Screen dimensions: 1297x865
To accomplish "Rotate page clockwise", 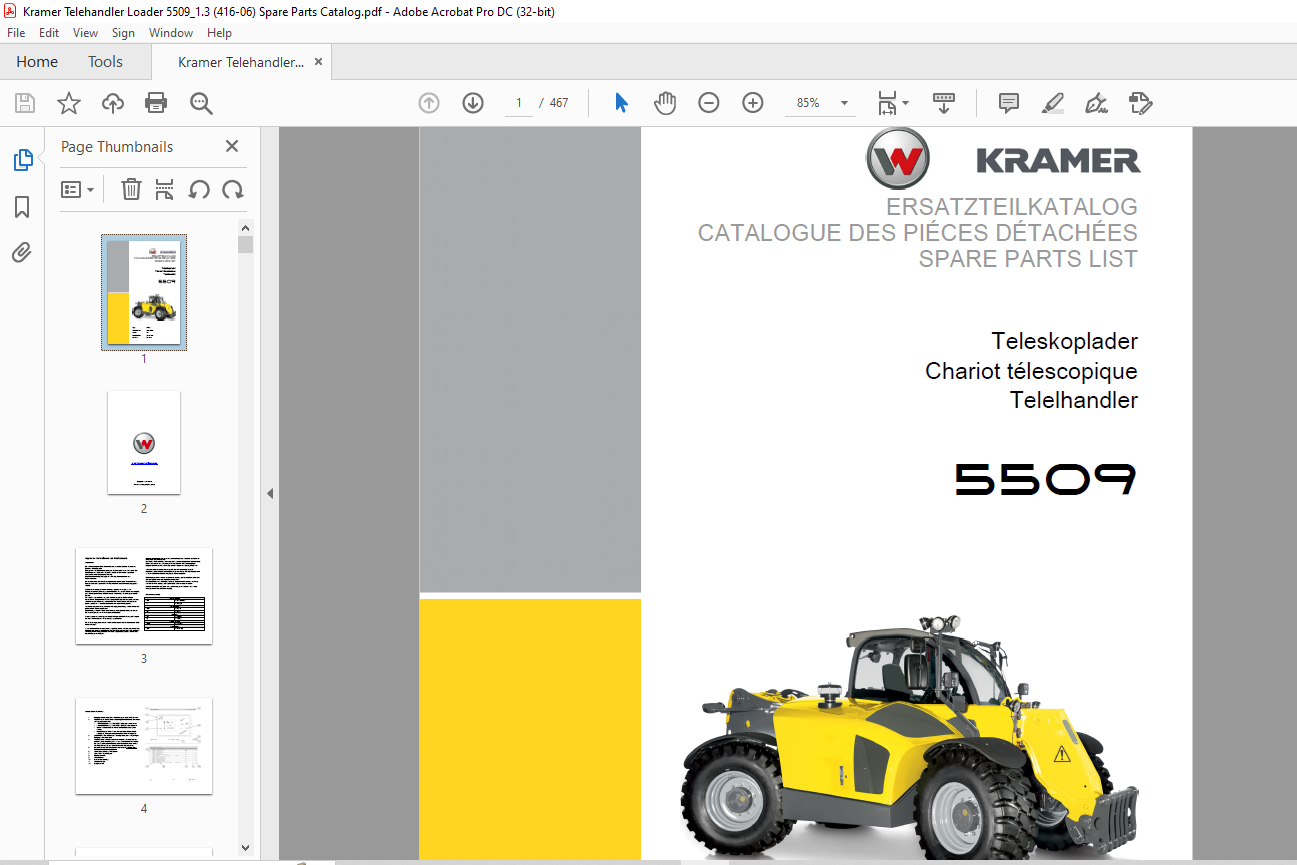I will pos(233,189).
